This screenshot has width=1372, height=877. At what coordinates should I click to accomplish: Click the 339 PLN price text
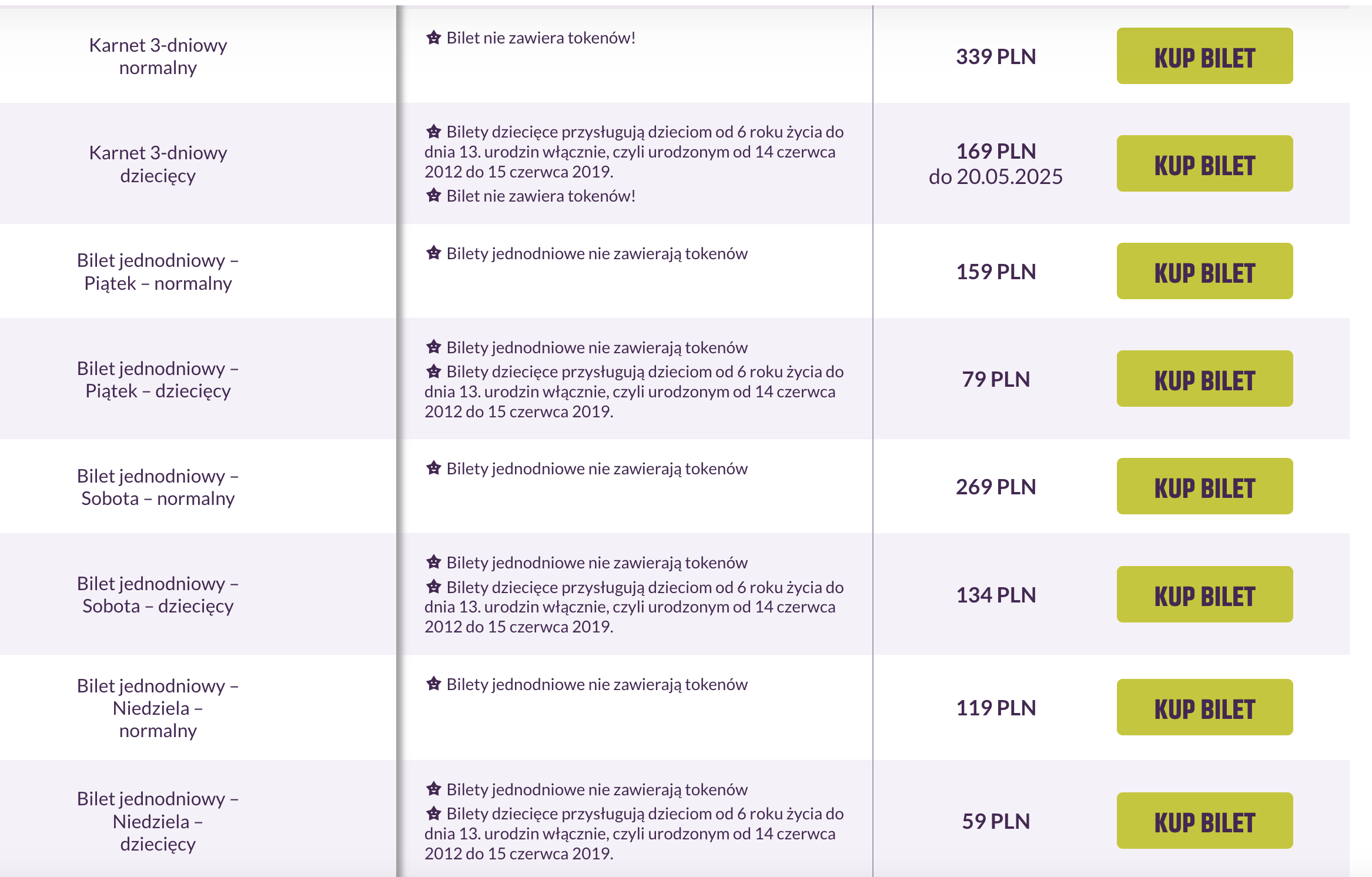[x=996, y=57]
